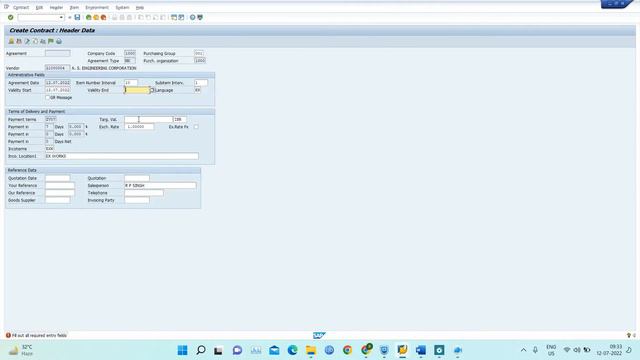Click the yellow Exit icon
Screen dimensions: 640x360
96,18
